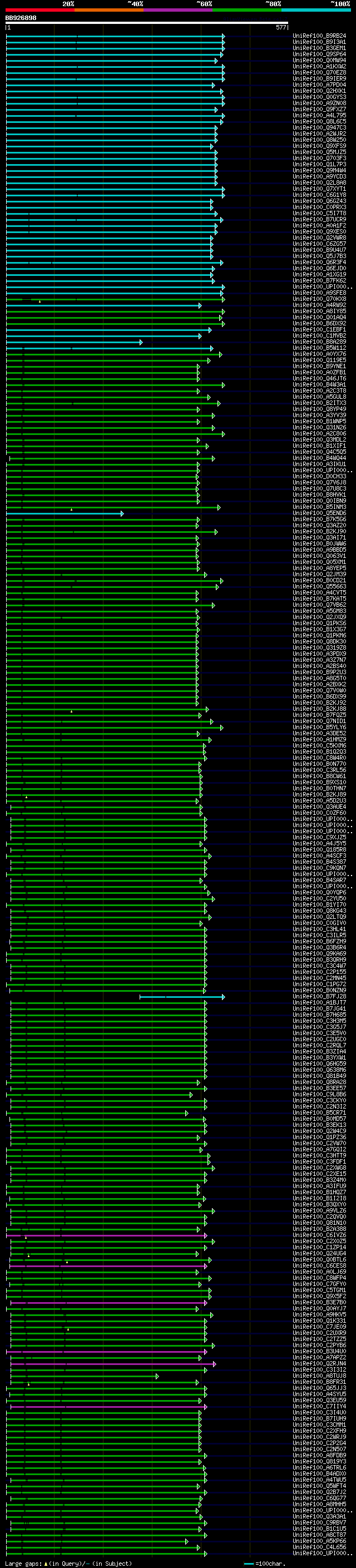Select hit label UniRef100_Q2HXK1

pos(319,91)
